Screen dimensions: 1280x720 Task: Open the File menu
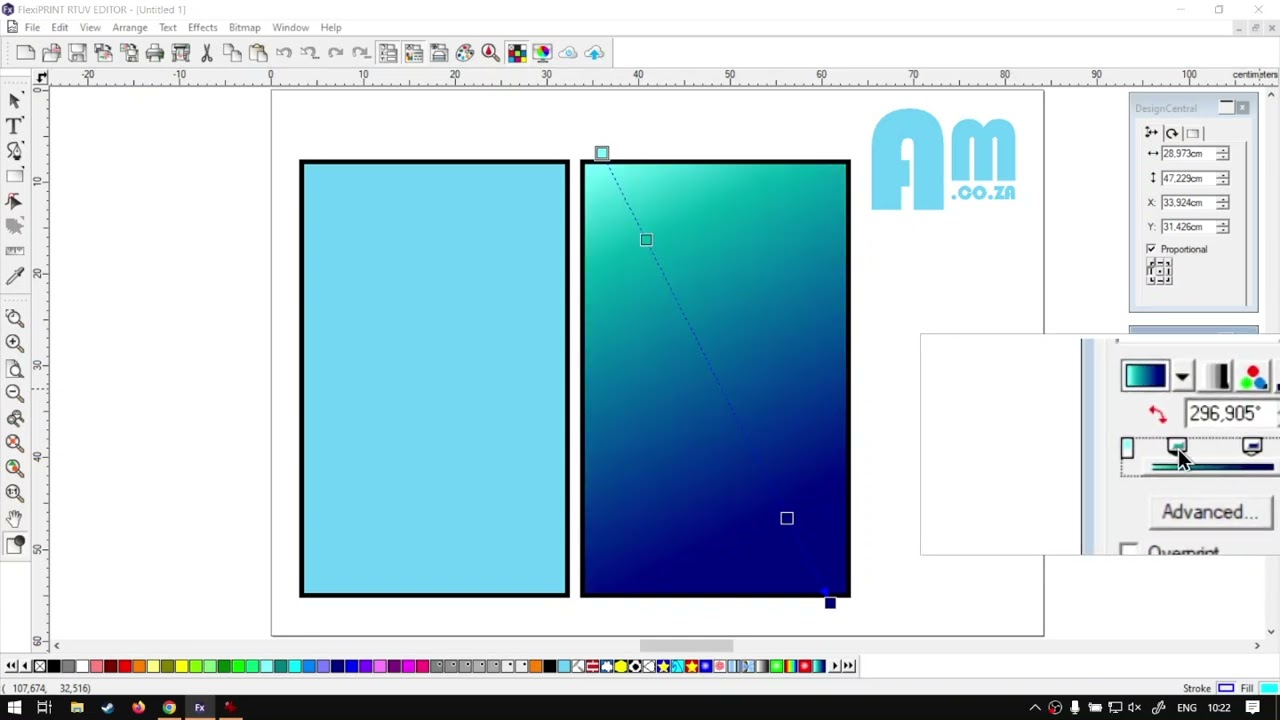[x=32, y=28]
